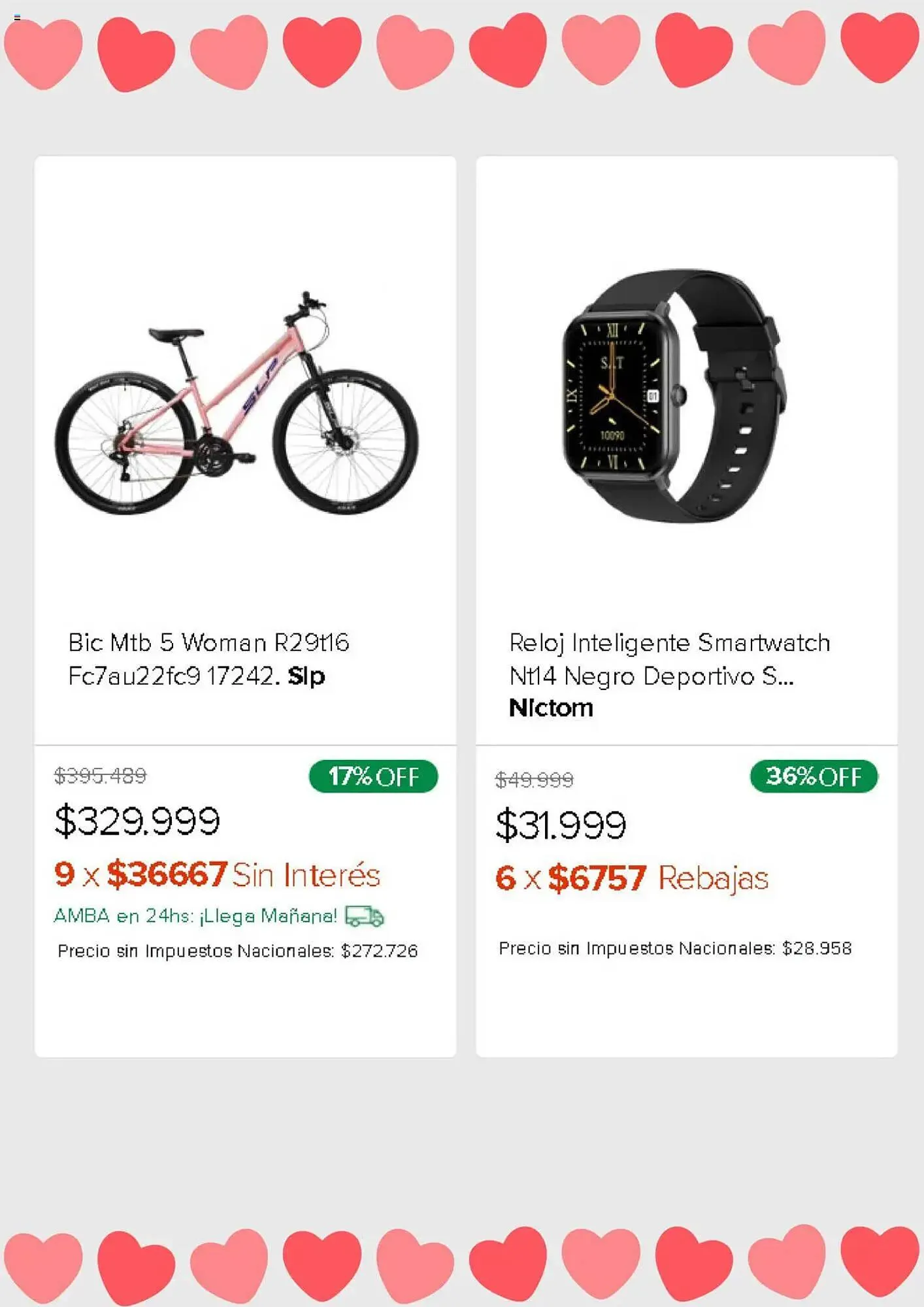Open Reloj Inteligente Smartwatch title
Screen dimensions: 924x1307
point(669,659)
